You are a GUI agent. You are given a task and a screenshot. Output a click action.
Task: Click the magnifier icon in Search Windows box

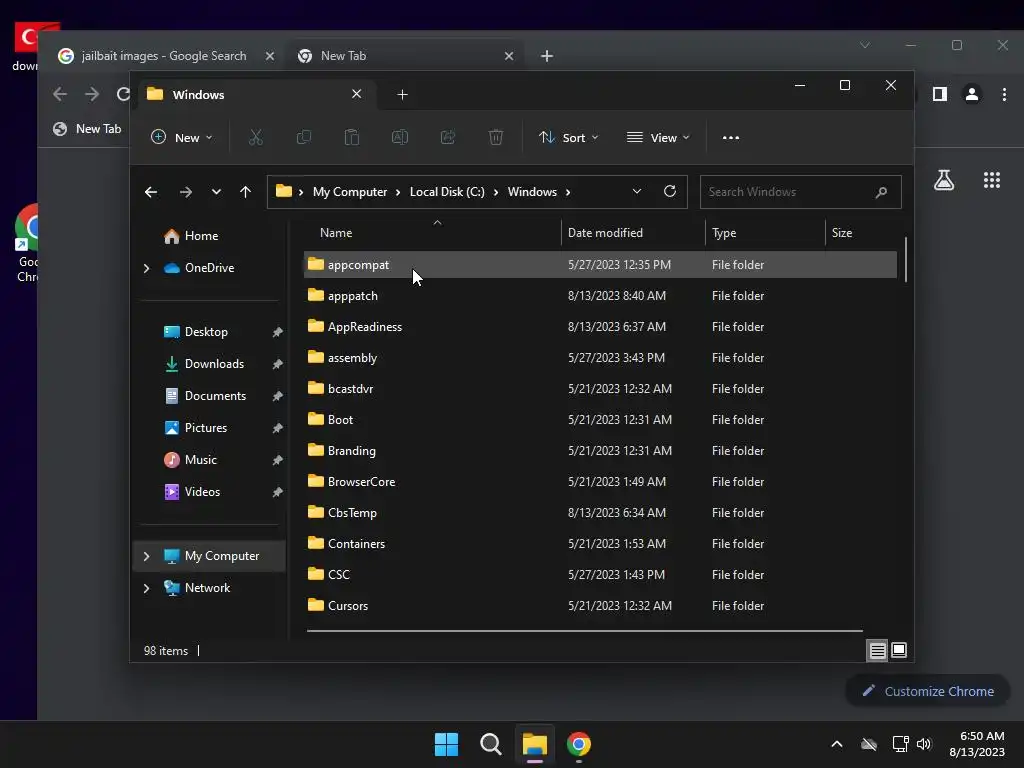coord(881,192)
